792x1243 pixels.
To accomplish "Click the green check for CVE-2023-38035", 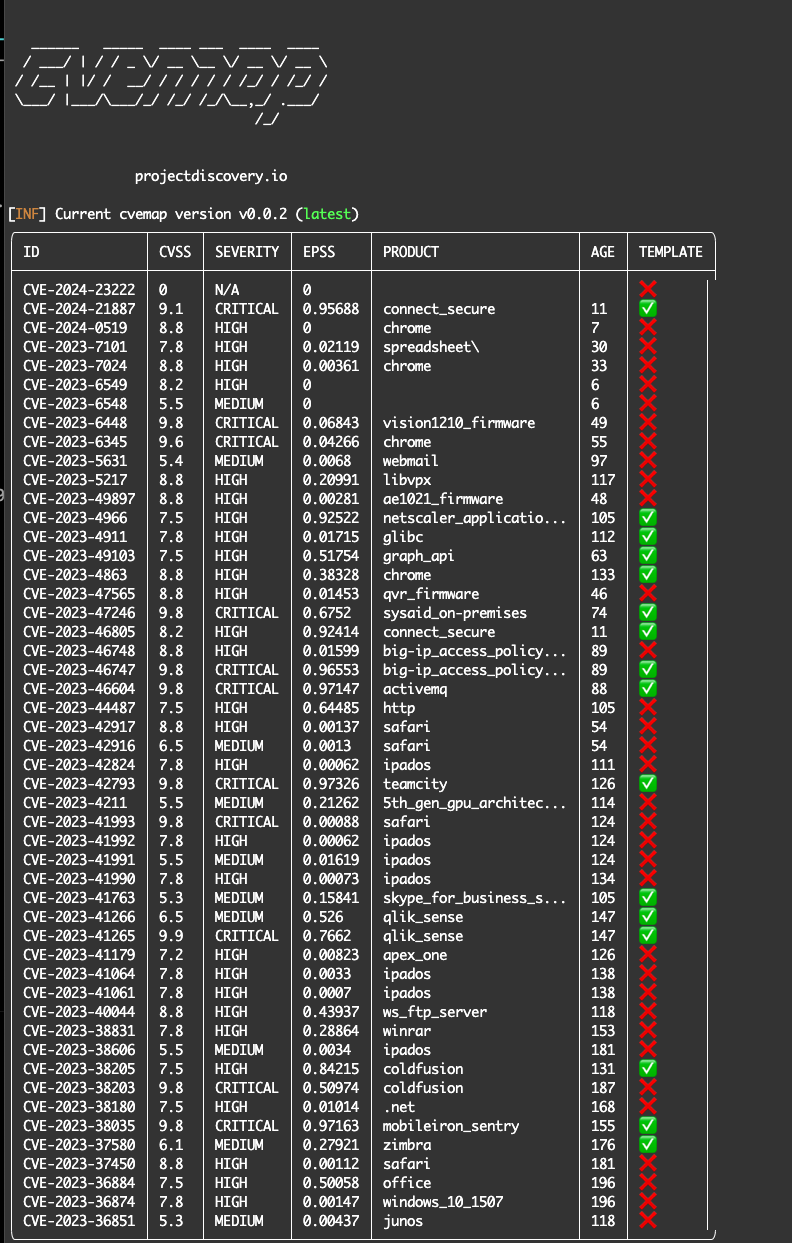I will click(648, 1126).
